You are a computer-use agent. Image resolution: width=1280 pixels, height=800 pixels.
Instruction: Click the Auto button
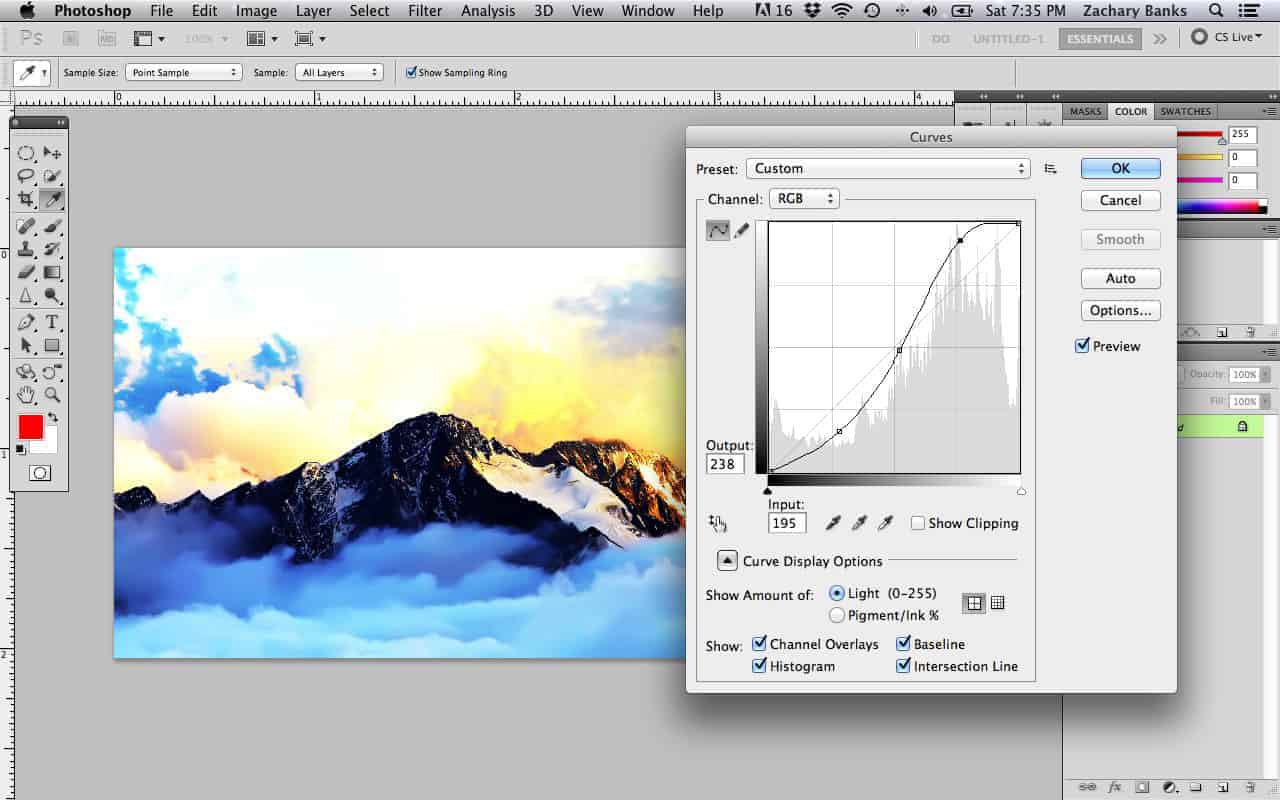(x=1120, y=278)
